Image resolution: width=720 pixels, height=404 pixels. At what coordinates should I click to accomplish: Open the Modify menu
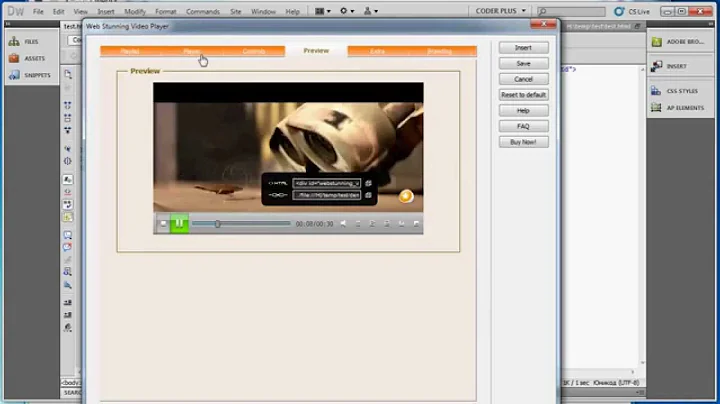[135, 11]
